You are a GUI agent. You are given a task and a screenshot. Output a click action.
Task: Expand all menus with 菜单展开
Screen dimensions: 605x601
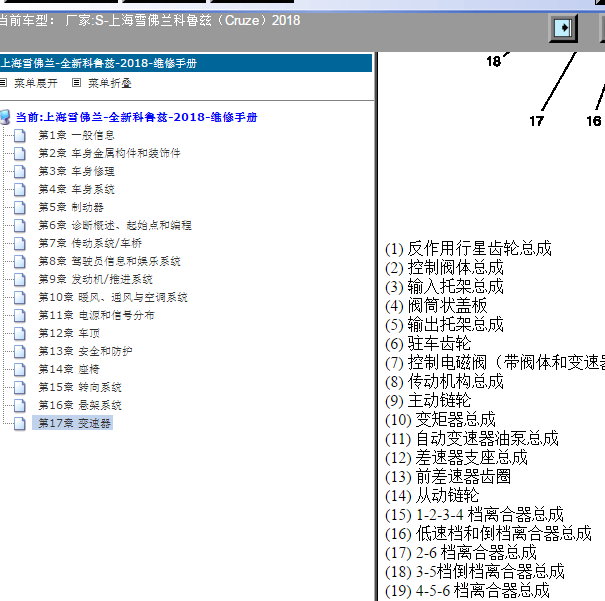pos(35,83)
